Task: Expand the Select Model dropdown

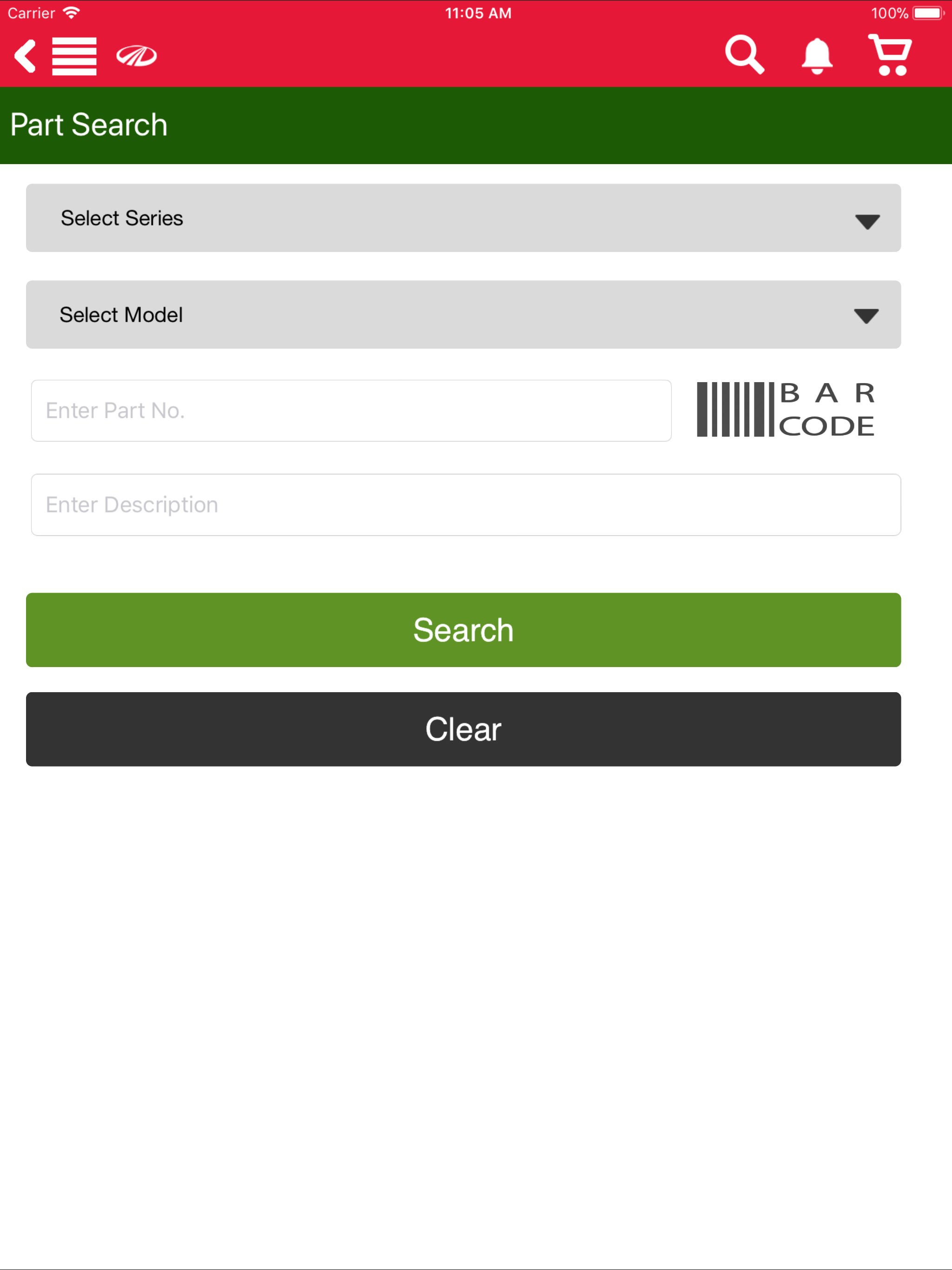Action: [x=463, y=314]
